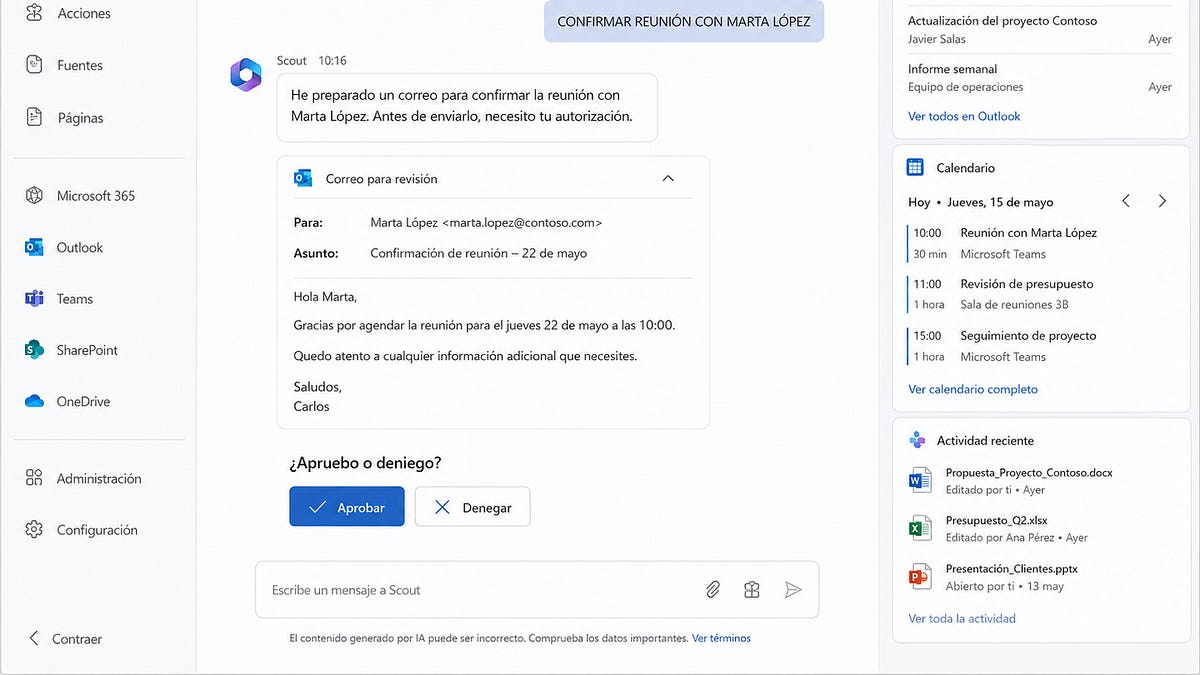Open the Ver términos link

pos(721,638)
